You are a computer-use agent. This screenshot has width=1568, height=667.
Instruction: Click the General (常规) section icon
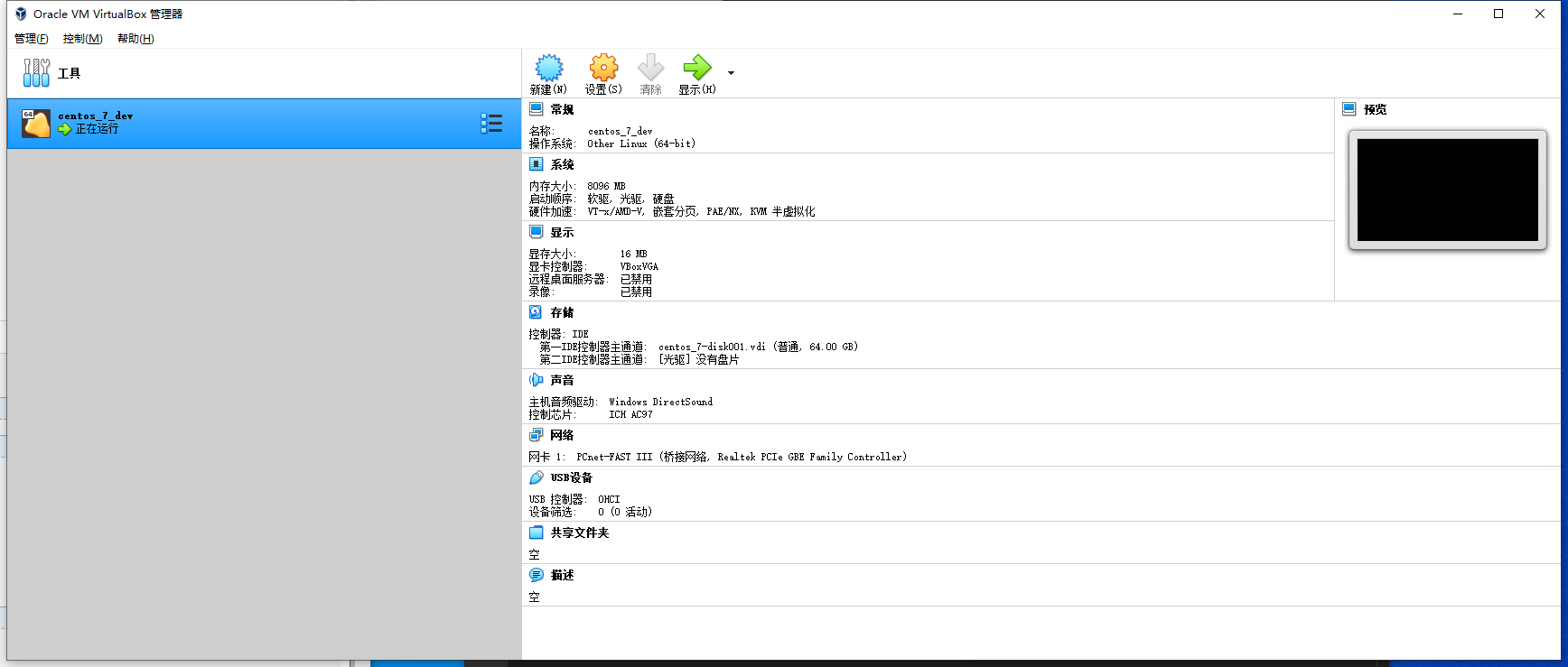coord(536,109)
